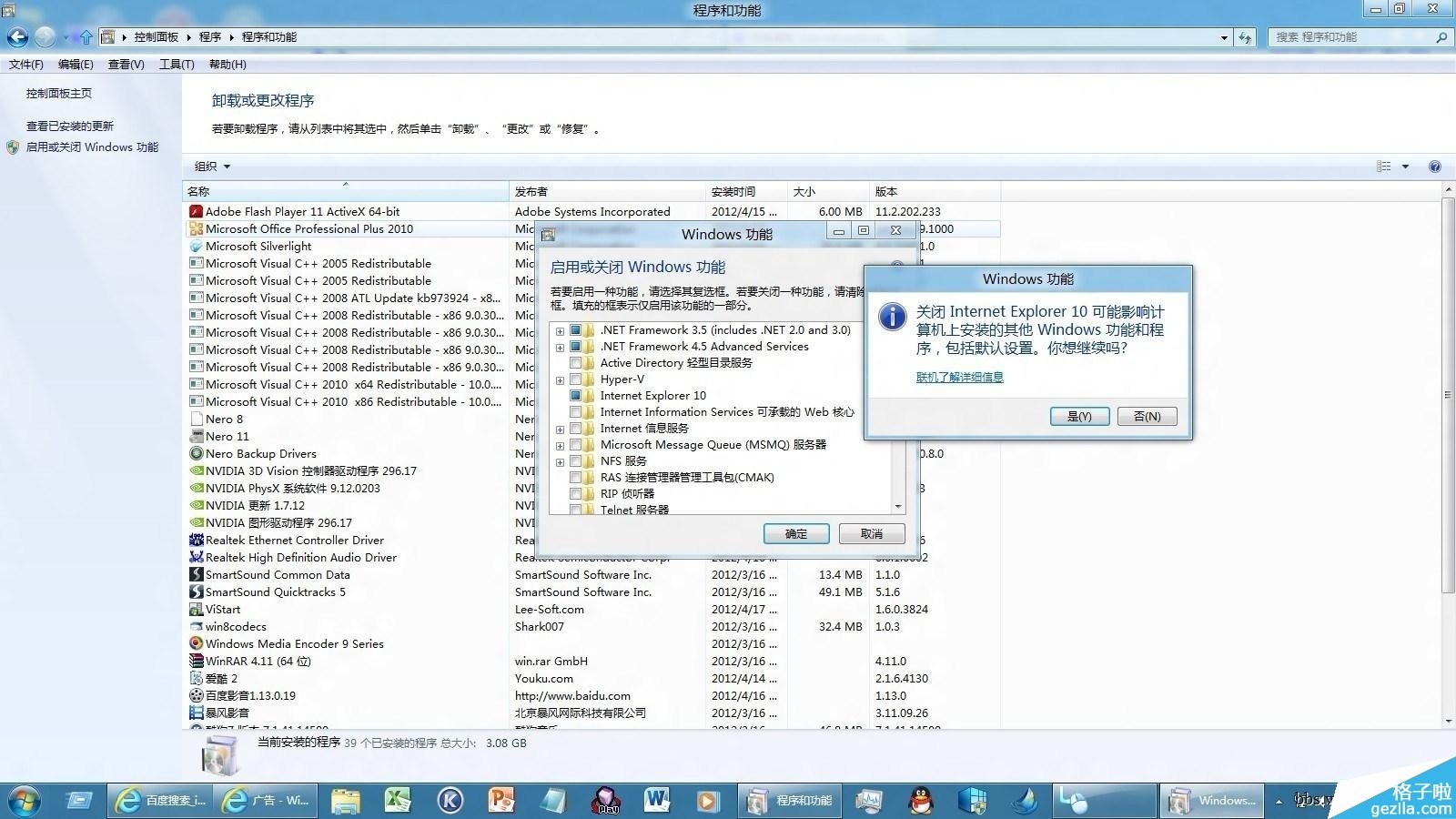Viewport: 1456px width, 819px height.
Task: Click 取消 in Windows 功能 dialog
Action: 872,533
